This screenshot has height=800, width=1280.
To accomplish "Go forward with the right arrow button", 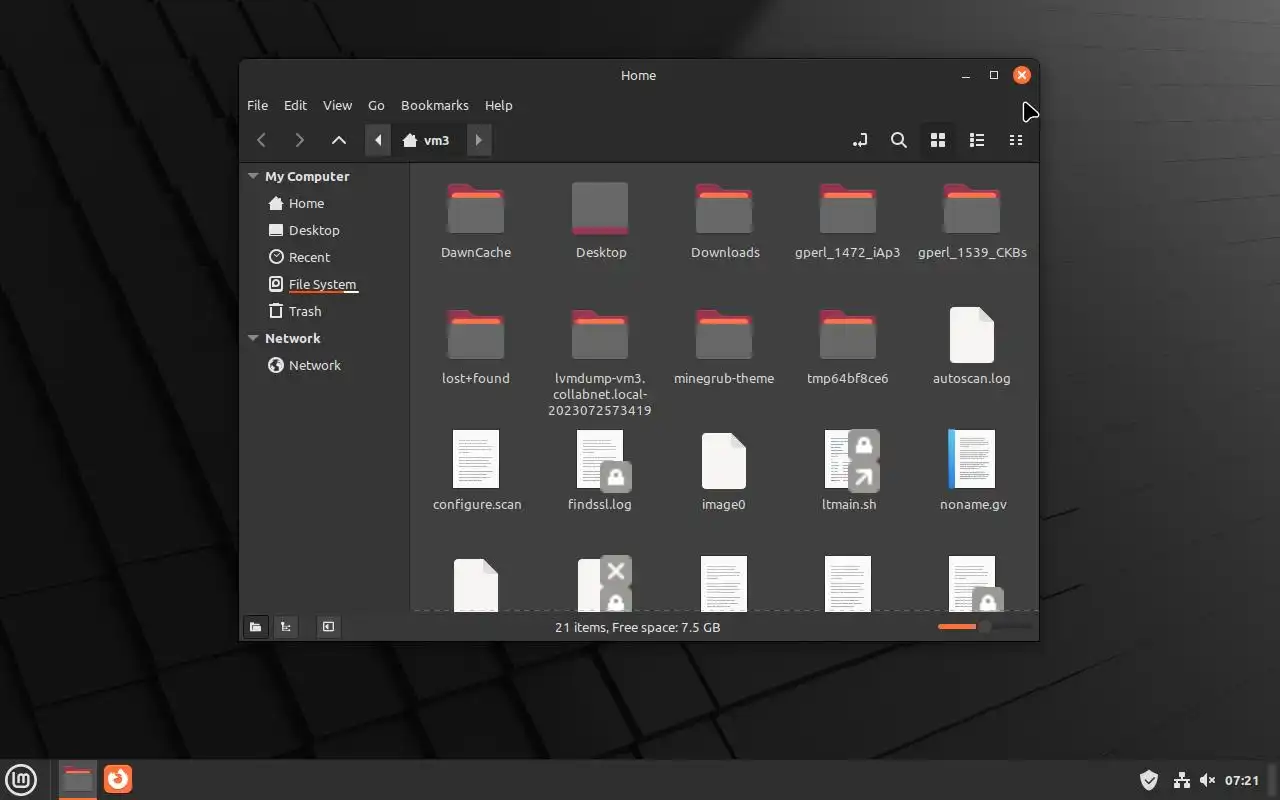I will pyautogui.click(x=299, y=140).
